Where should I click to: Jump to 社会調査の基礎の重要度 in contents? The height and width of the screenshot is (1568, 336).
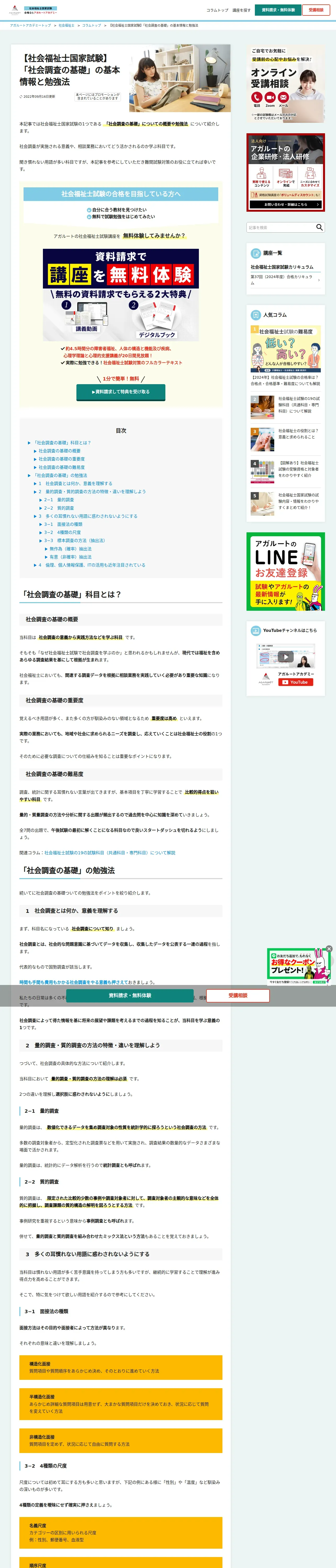point(61,459)
